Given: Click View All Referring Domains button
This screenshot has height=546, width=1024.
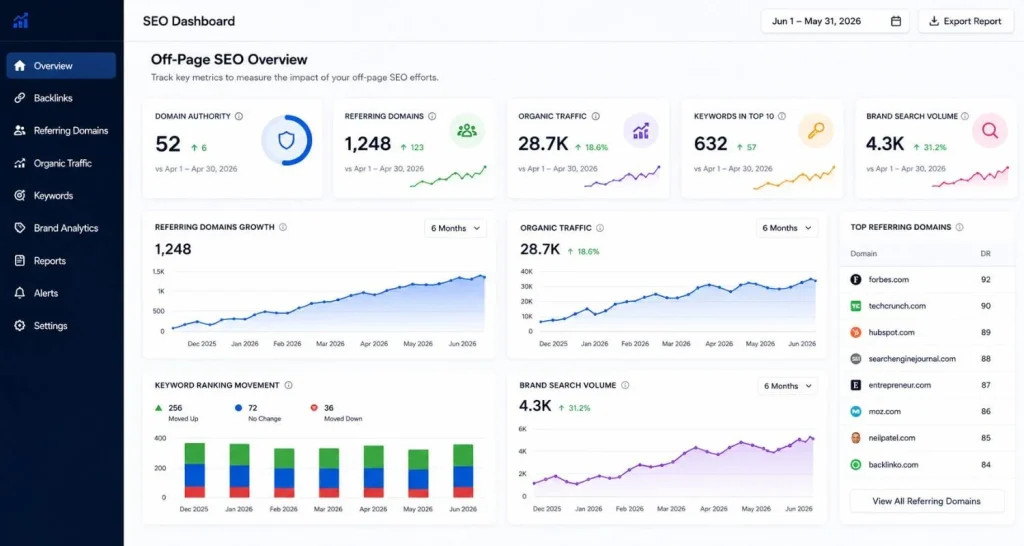Looking at the screenshot, I should (926, 501).
